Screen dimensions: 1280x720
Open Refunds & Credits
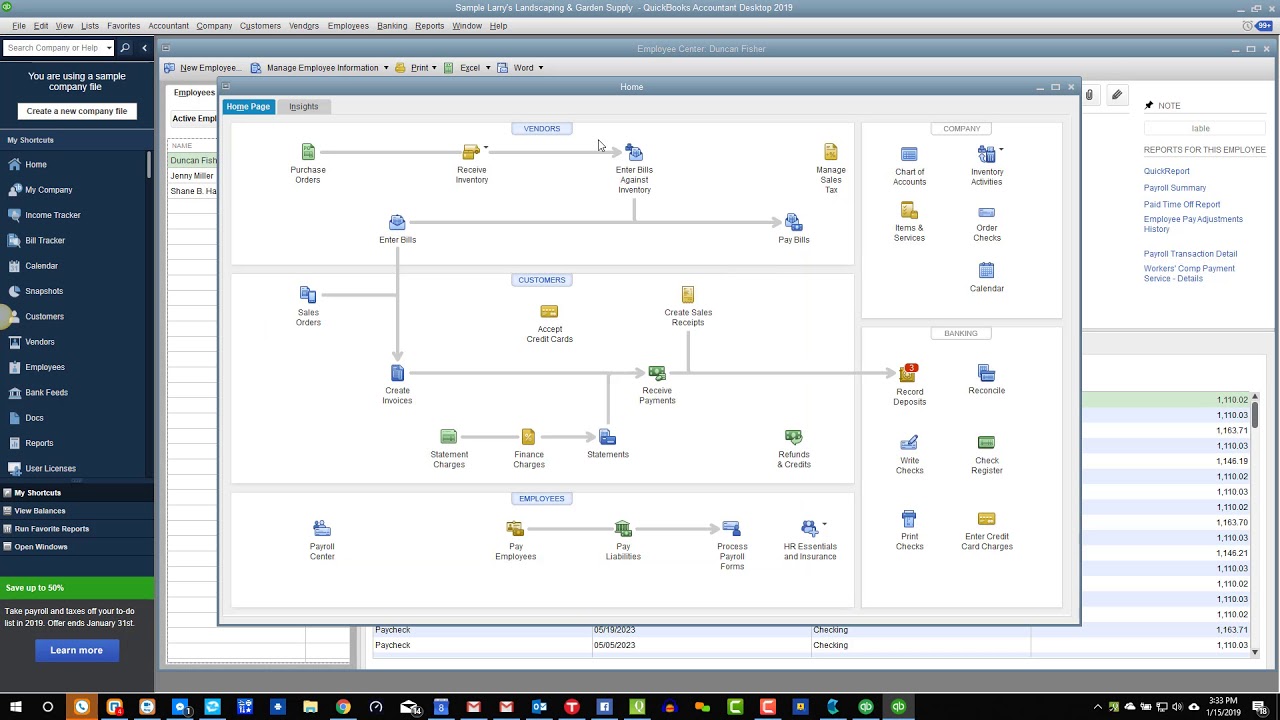[x=793, y=437]
